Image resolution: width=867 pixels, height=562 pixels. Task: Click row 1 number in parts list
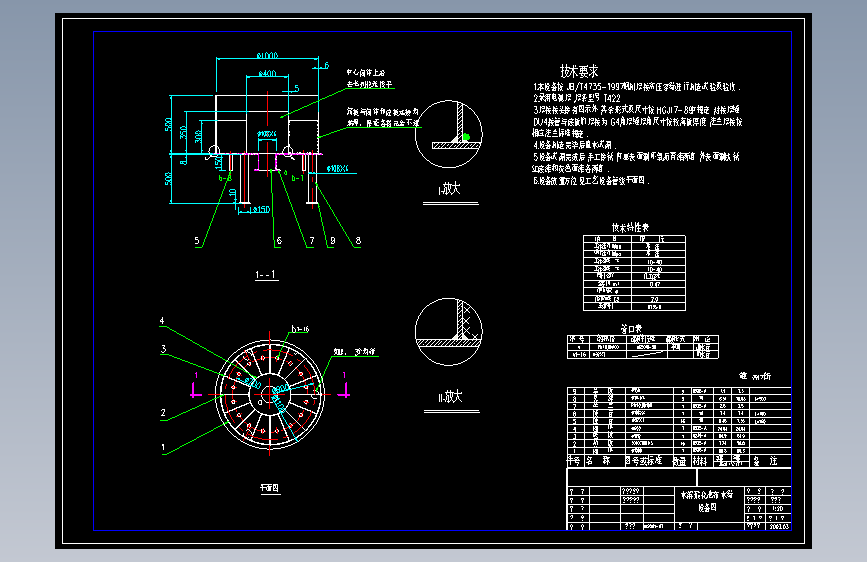point(575,451)
